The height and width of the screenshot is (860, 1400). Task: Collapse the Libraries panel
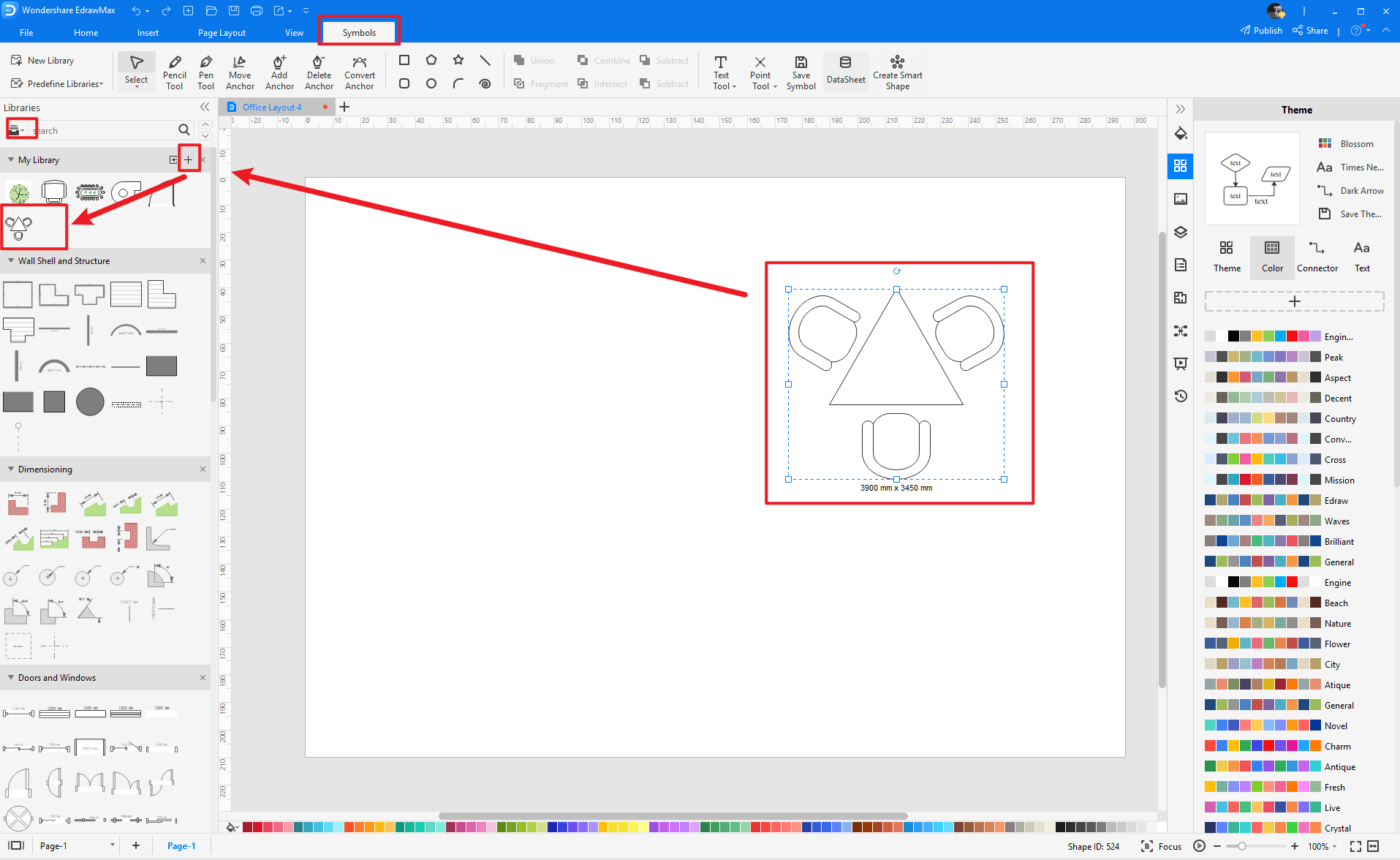point(205,107)
